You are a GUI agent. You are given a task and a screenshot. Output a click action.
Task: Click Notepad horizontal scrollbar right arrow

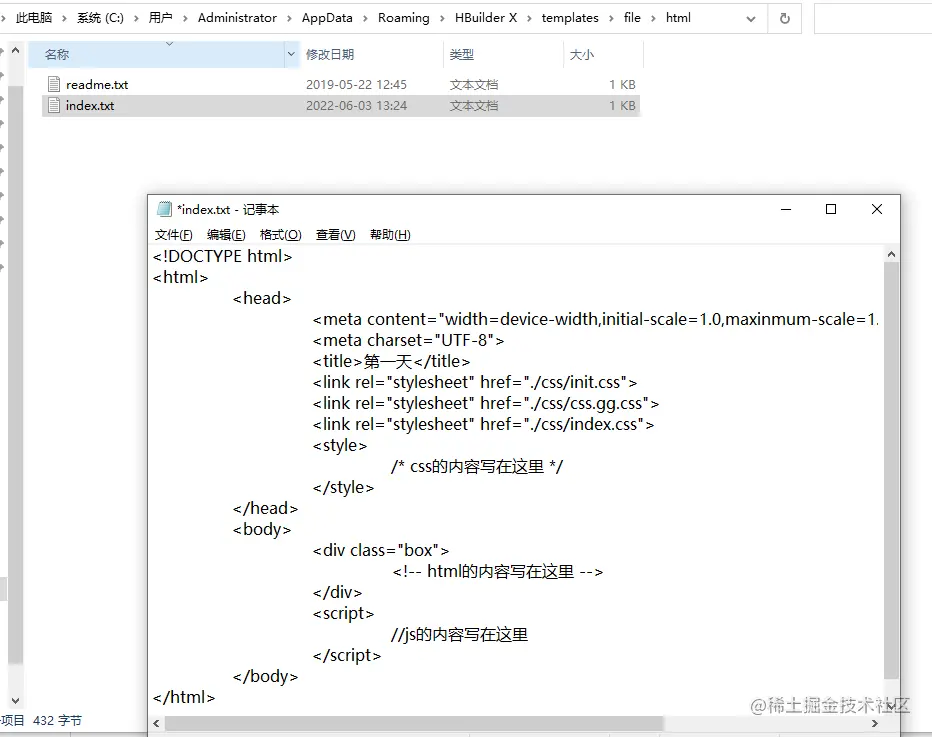875,723
